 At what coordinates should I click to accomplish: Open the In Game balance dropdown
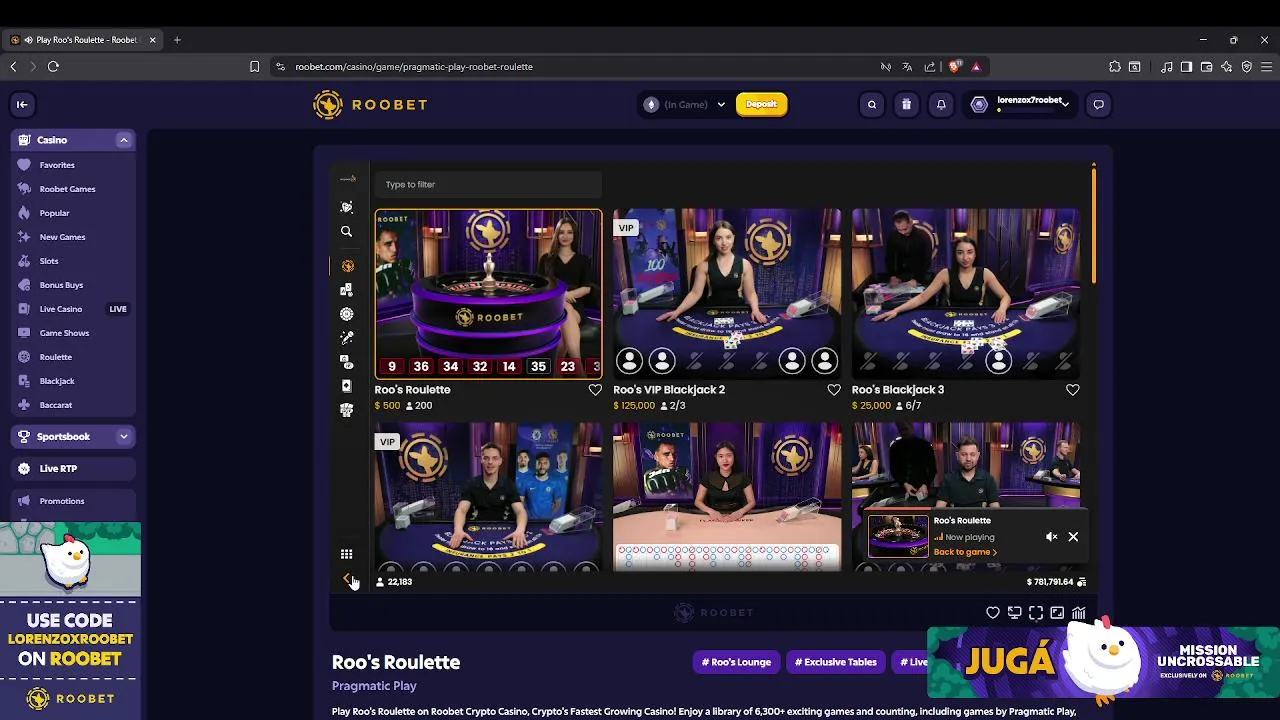coord(686,104)
